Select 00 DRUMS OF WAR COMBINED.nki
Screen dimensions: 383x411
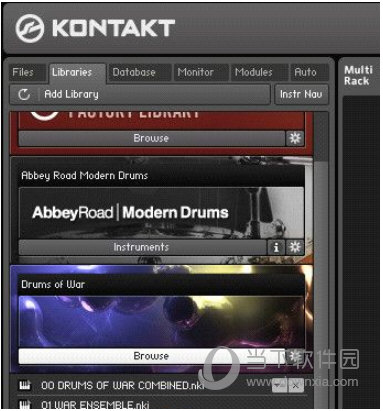click(123, 386)
